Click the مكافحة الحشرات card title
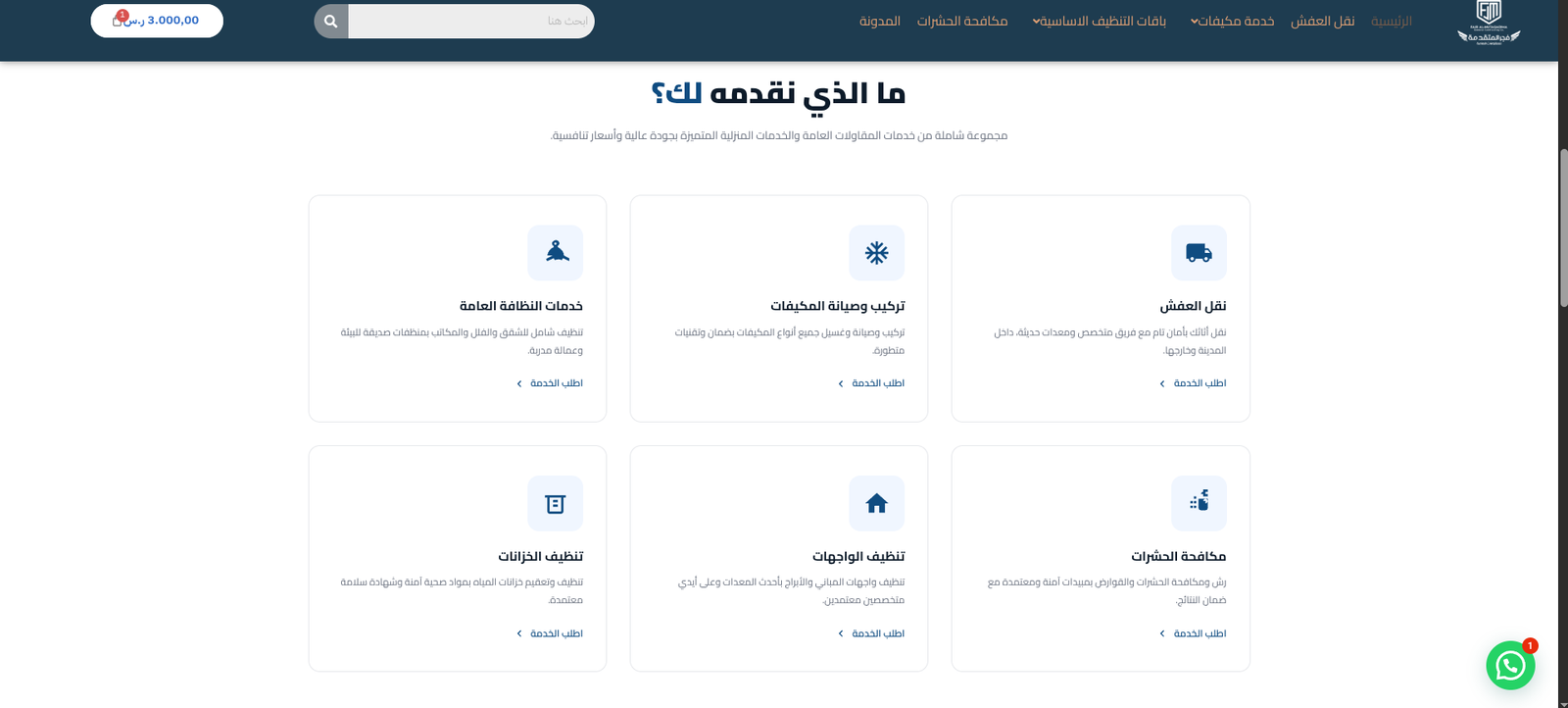1568x708 pixels. tap(1179, 556)
